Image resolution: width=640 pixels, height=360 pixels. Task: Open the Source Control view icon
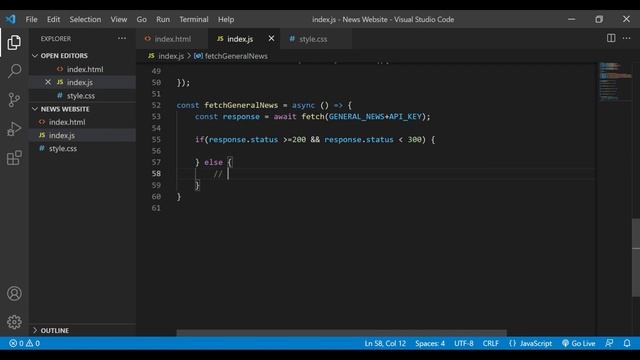tap(14, 100)
